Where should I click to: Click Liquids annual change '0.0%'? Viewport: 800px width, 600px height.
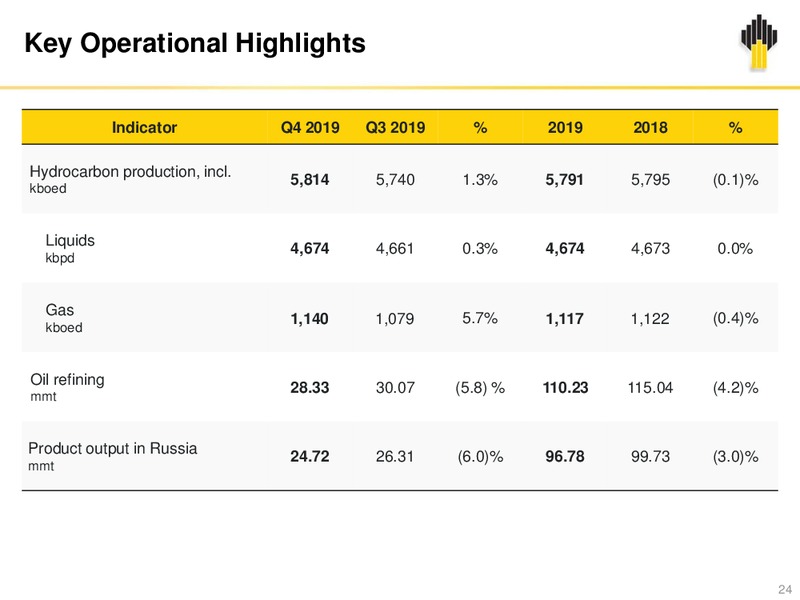click(735, 248)
